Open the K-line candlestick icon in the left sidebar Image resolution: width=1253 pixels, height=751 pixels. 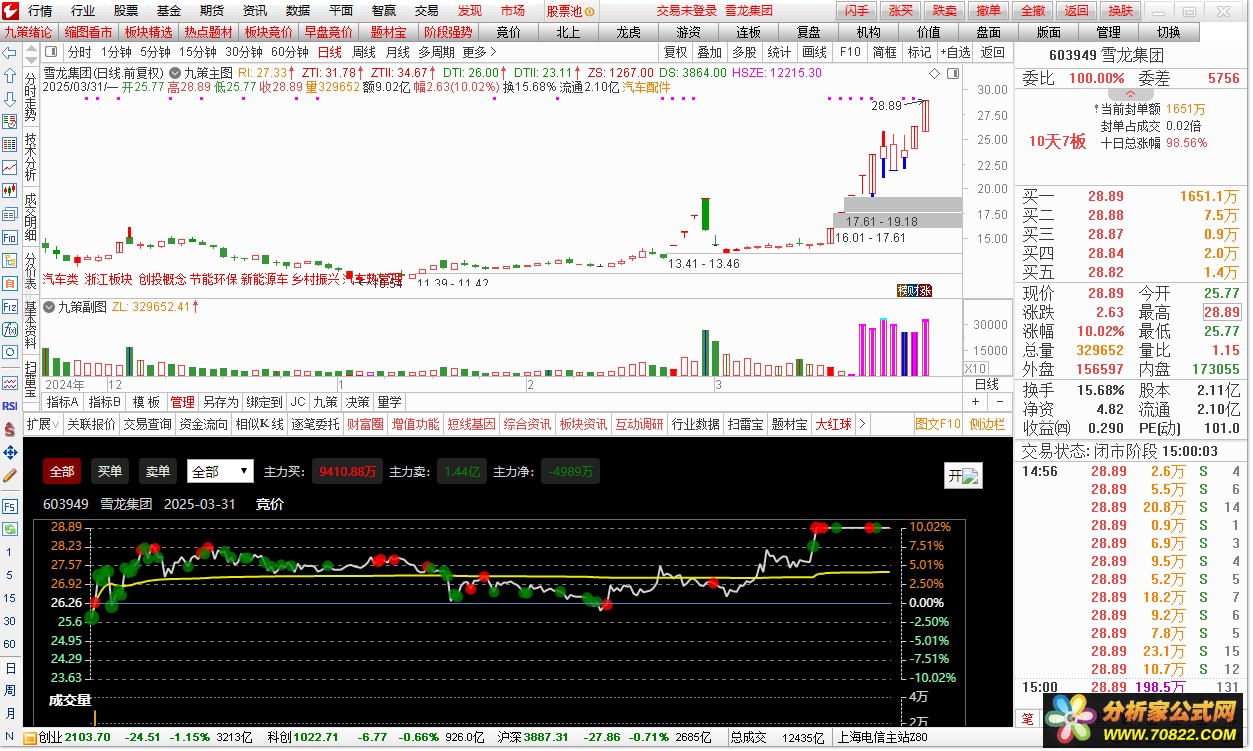point(10,190)
